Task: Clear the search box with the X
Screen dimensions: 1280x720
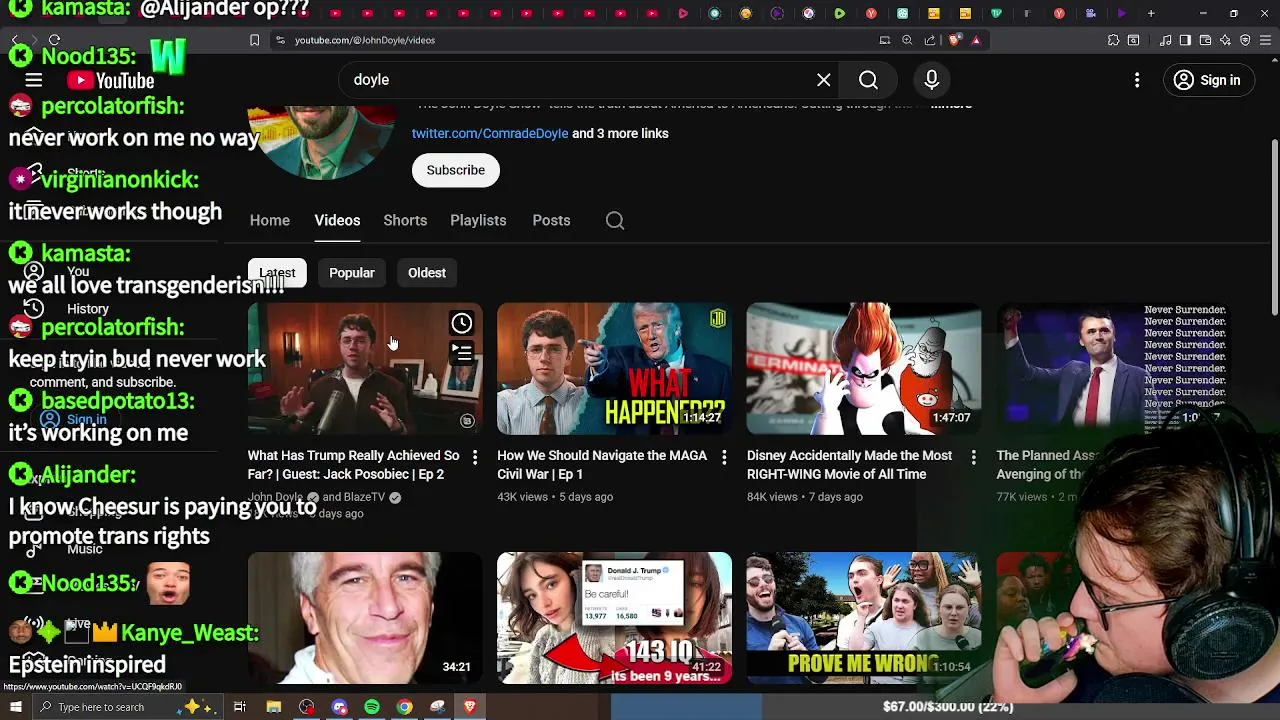Action: (x=823, y=80)
